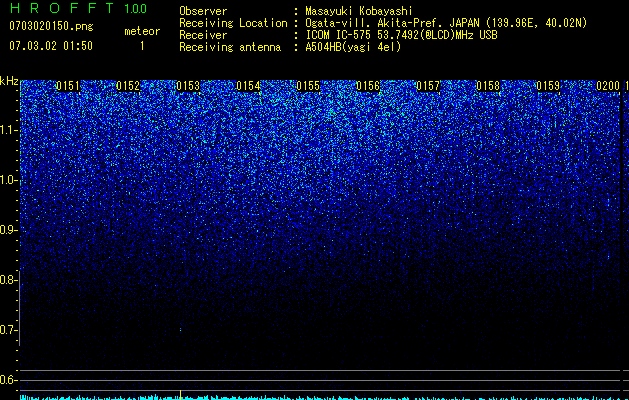Screen dimensions: 629x400
Task: Click the Receiver field label
Action: coord(203,35)
